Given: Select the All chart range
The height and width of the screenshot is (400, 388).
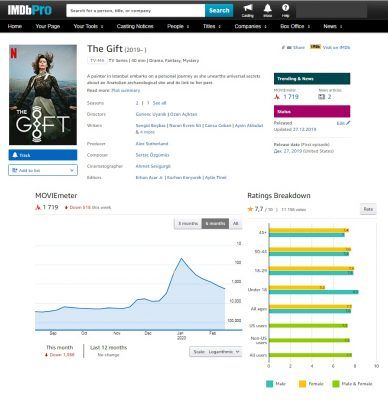Looking at the screenshot, I should [236, 223].
